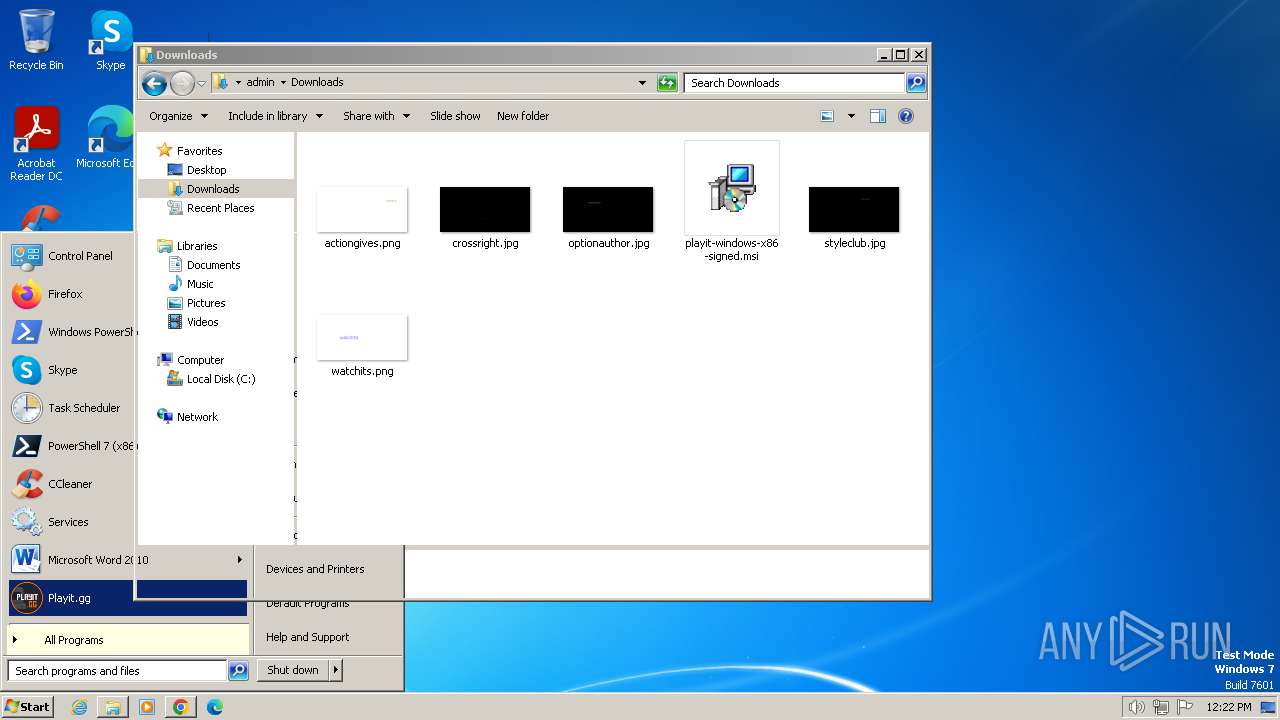Screen dimensions: 1280x720
Task: Open the Music library
Action: click(x=200, y=284)
